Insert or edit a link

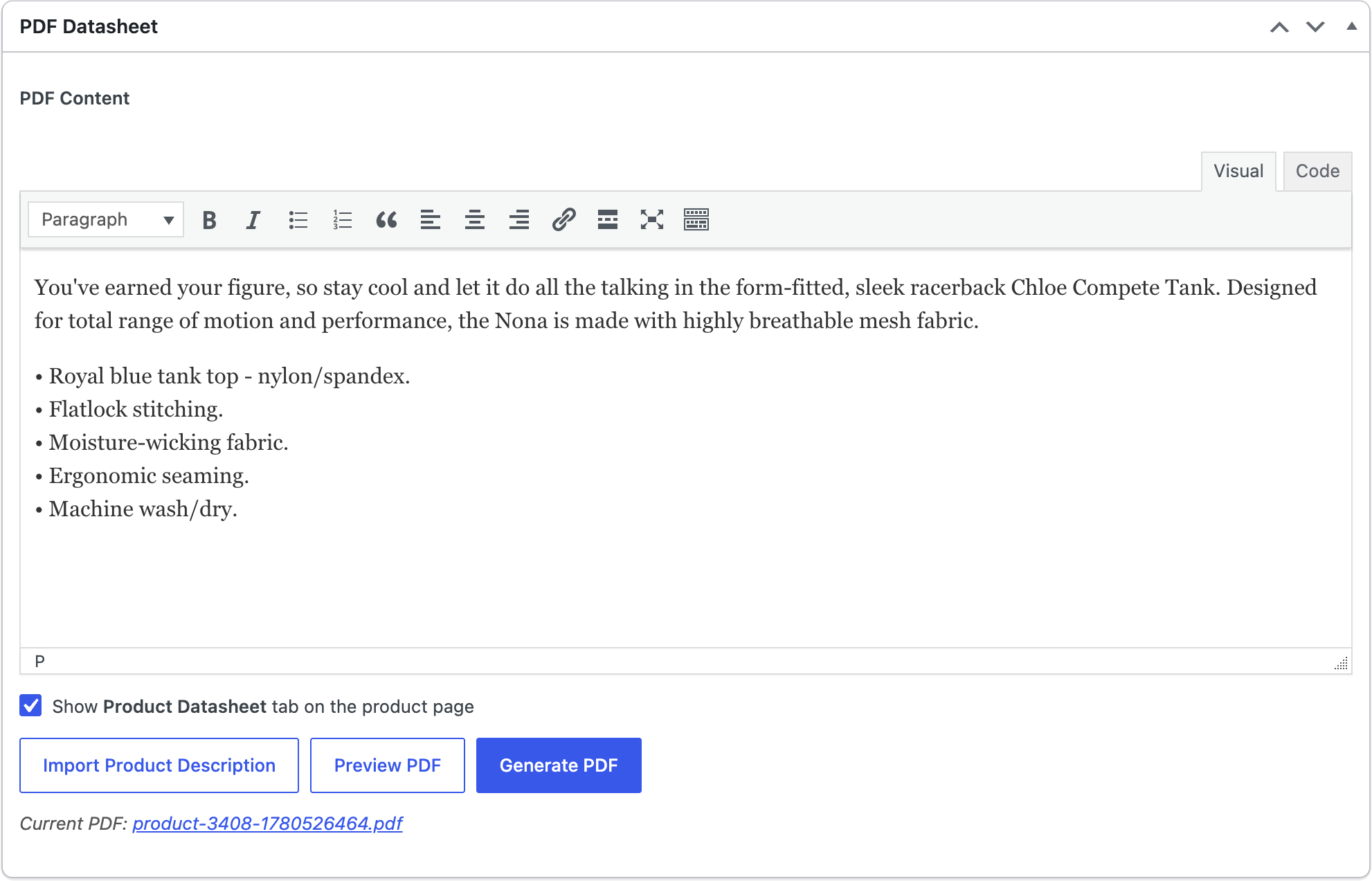pos(563,220)
